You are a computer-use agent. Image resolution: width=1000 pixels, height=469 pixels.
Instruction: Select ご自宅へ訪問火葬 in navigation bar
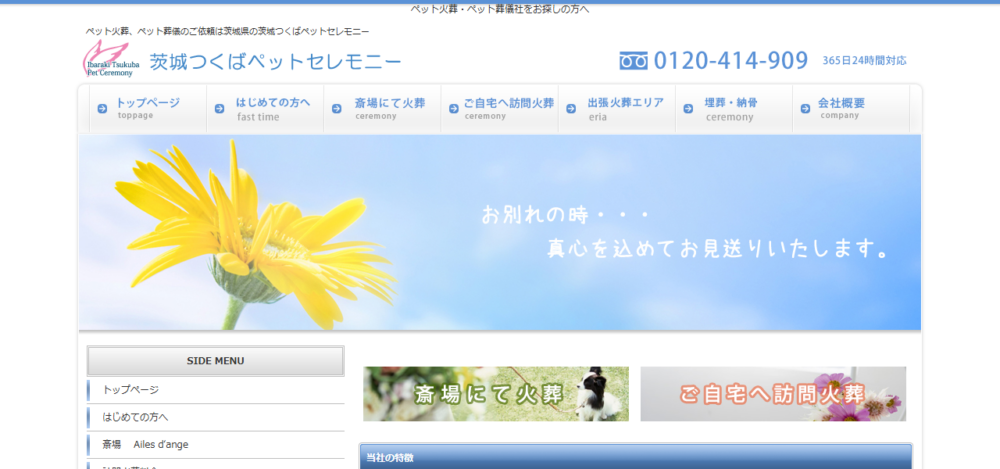tap(500, 108)
